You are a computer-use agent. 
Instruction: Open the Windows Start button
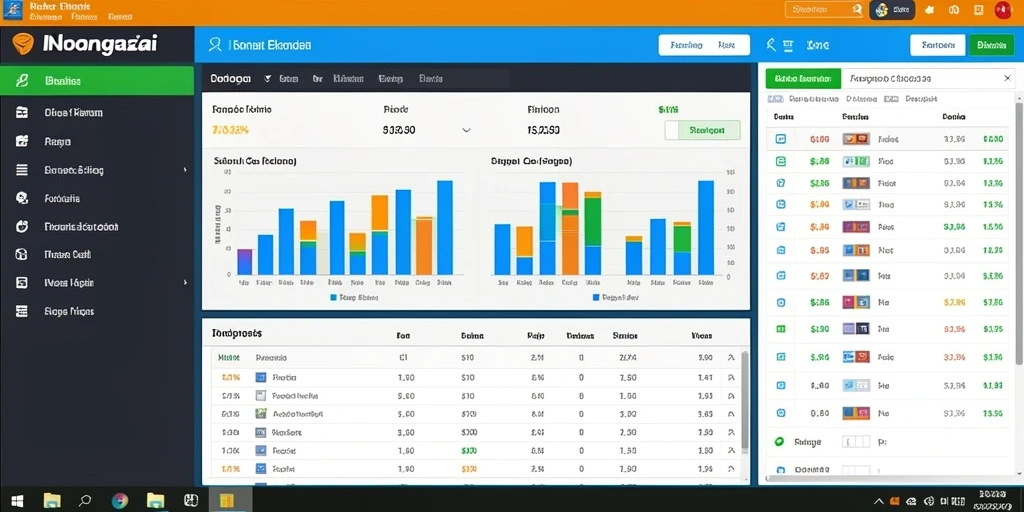(x=18, y=501)
